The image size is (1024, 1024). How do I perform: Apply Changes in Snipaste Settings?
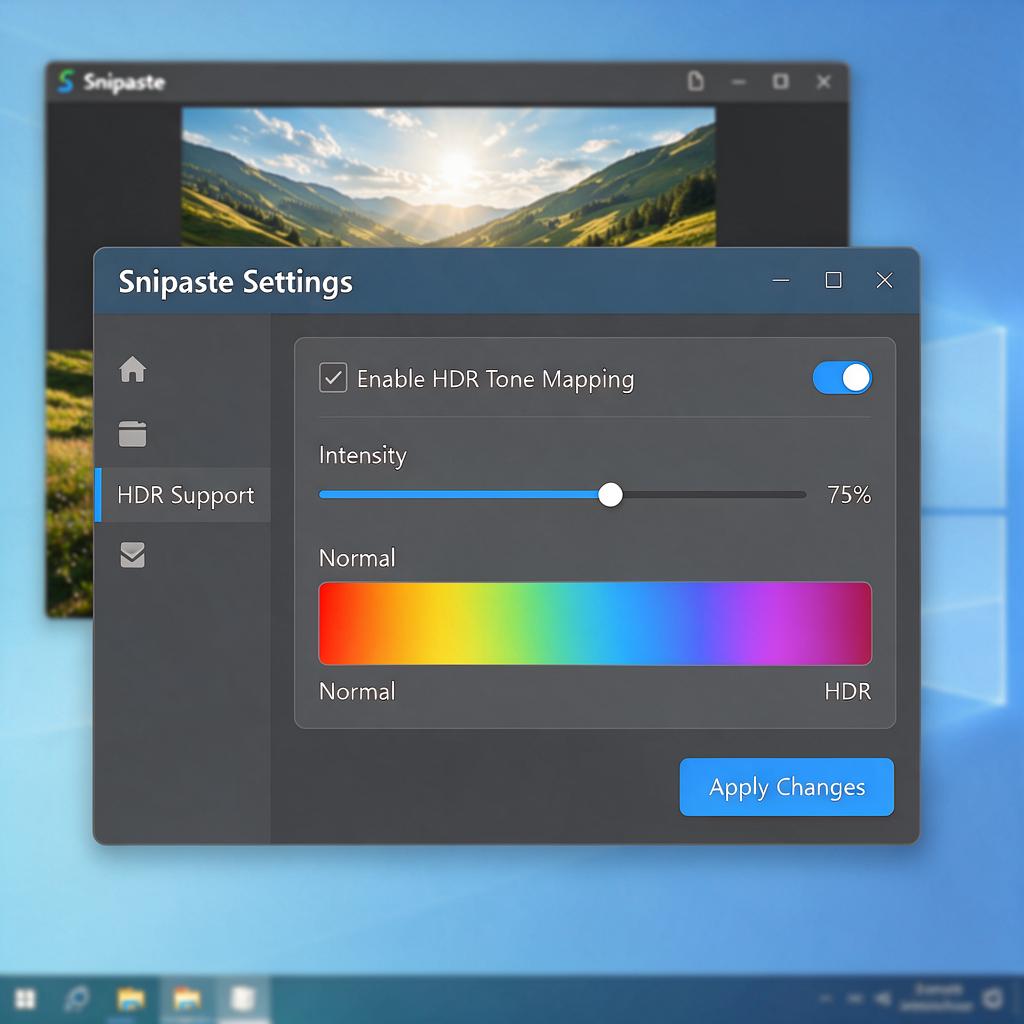pyautogui.click(x=787, y=787)
